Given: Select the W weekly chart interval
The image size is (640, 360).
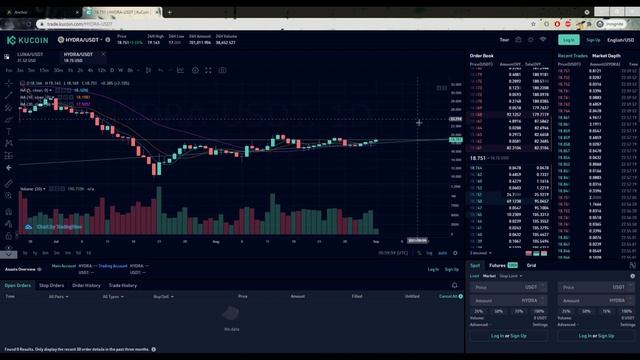Looking at the screenshot, I should pyautogui.click(x=120, y=70).
